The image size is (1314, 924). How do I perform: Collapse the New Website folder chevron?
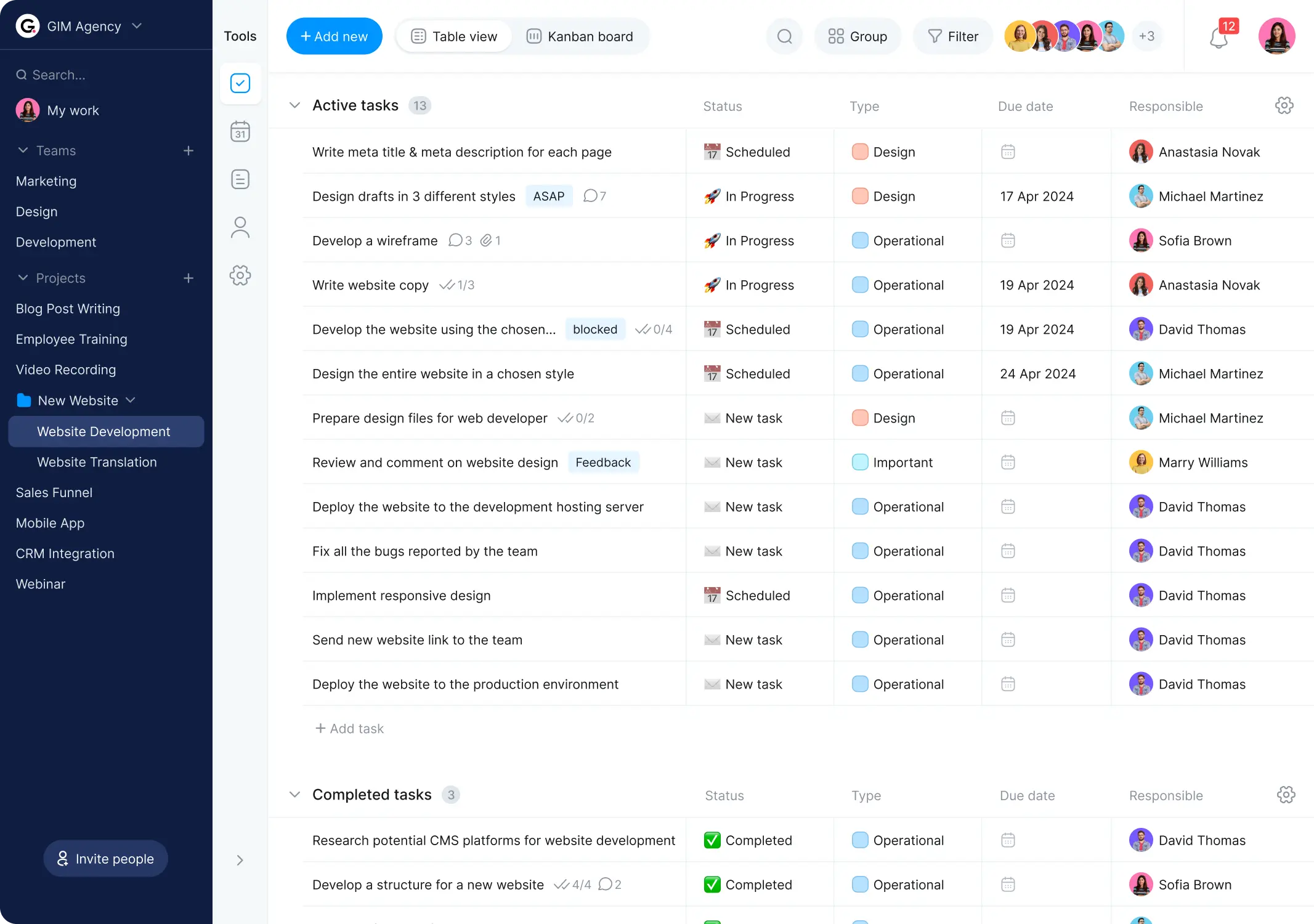pos(131,400)
